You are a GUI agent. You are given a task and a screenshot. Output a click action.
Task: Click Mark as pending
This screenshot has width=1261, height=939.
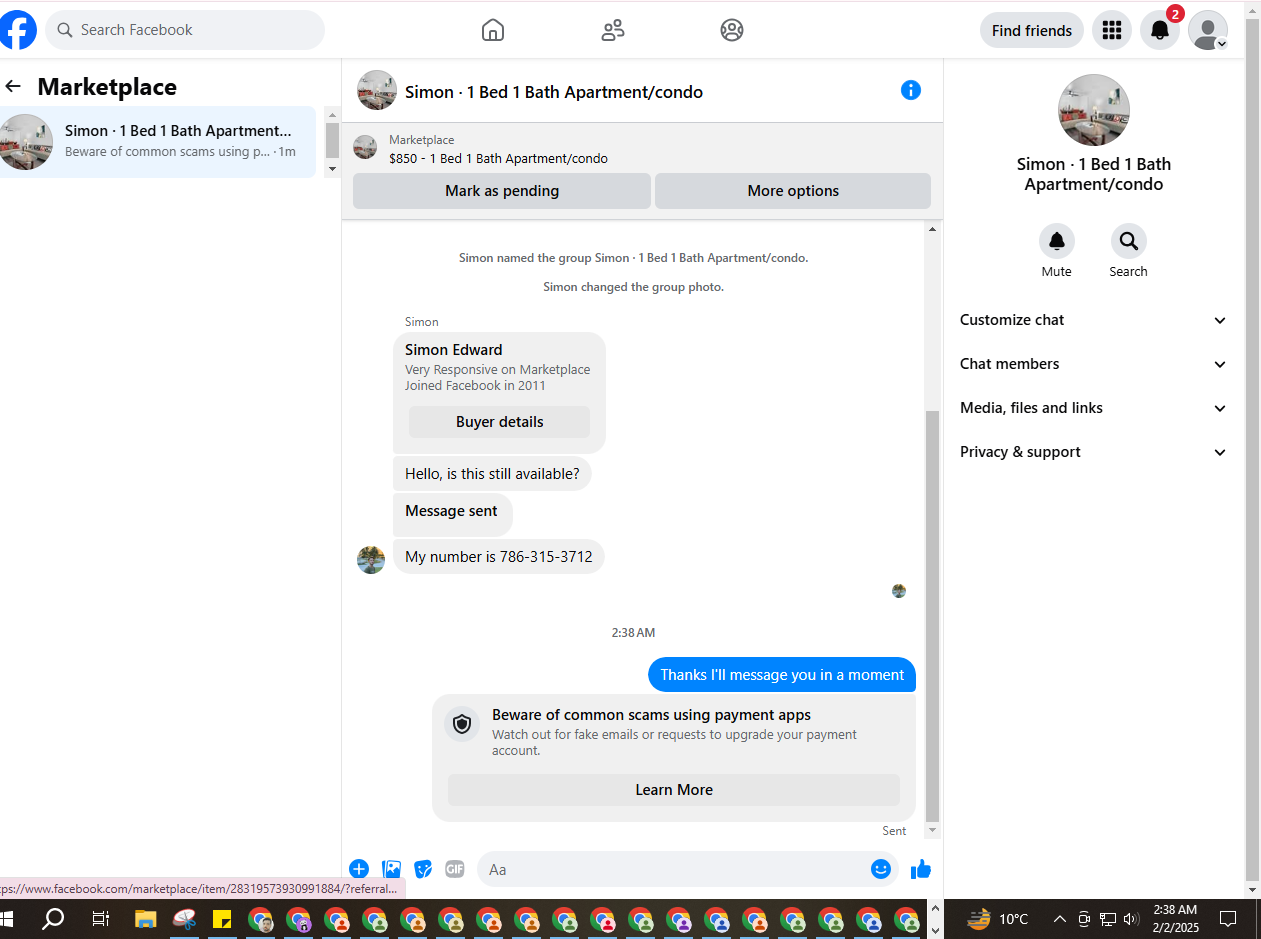(x=502, y=191)
